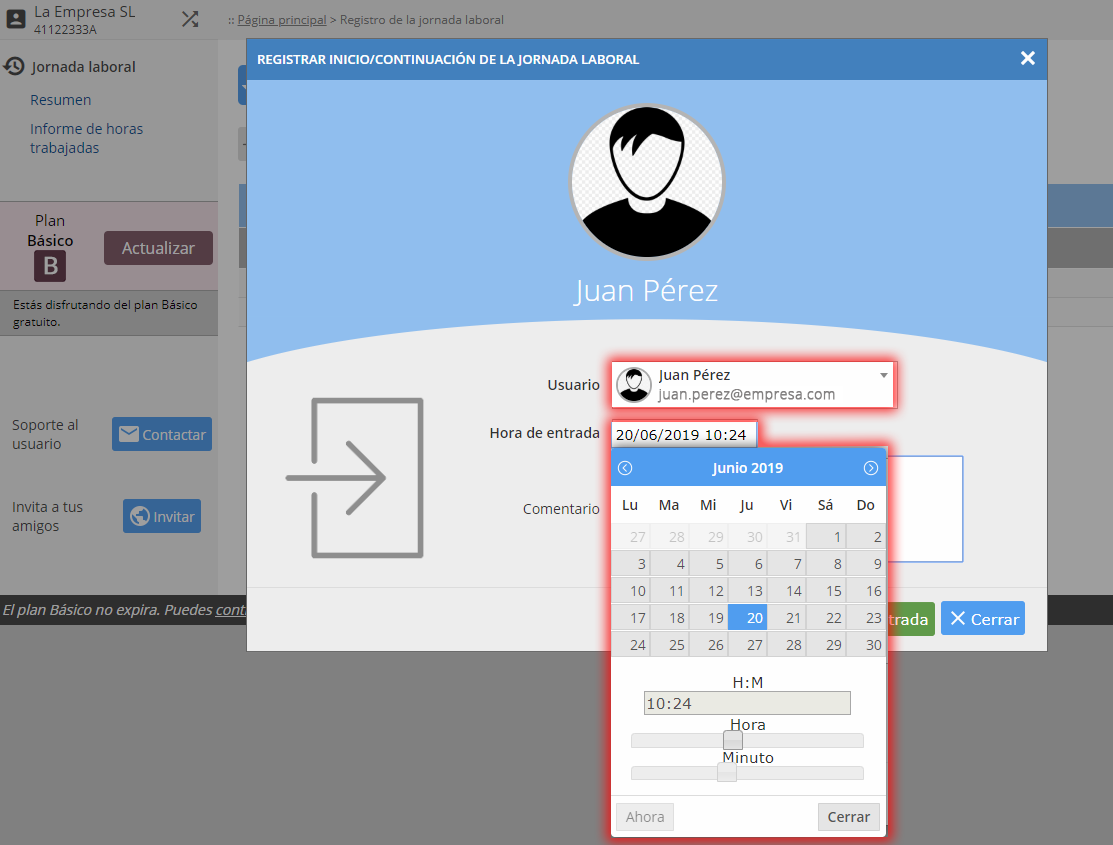This screenshot has height=845, width=1113.
Task: Select day 7 in the calendar
Action: (786, 564)
